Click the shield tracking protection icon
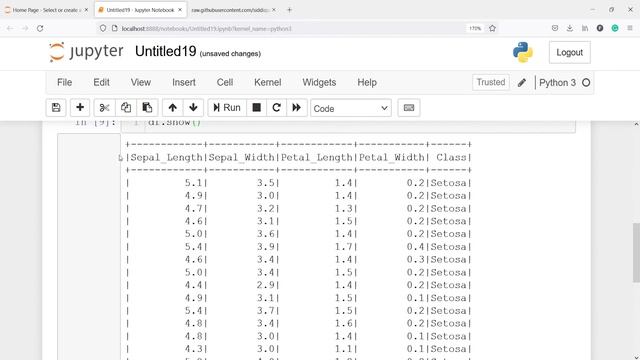 pos(103,29)
